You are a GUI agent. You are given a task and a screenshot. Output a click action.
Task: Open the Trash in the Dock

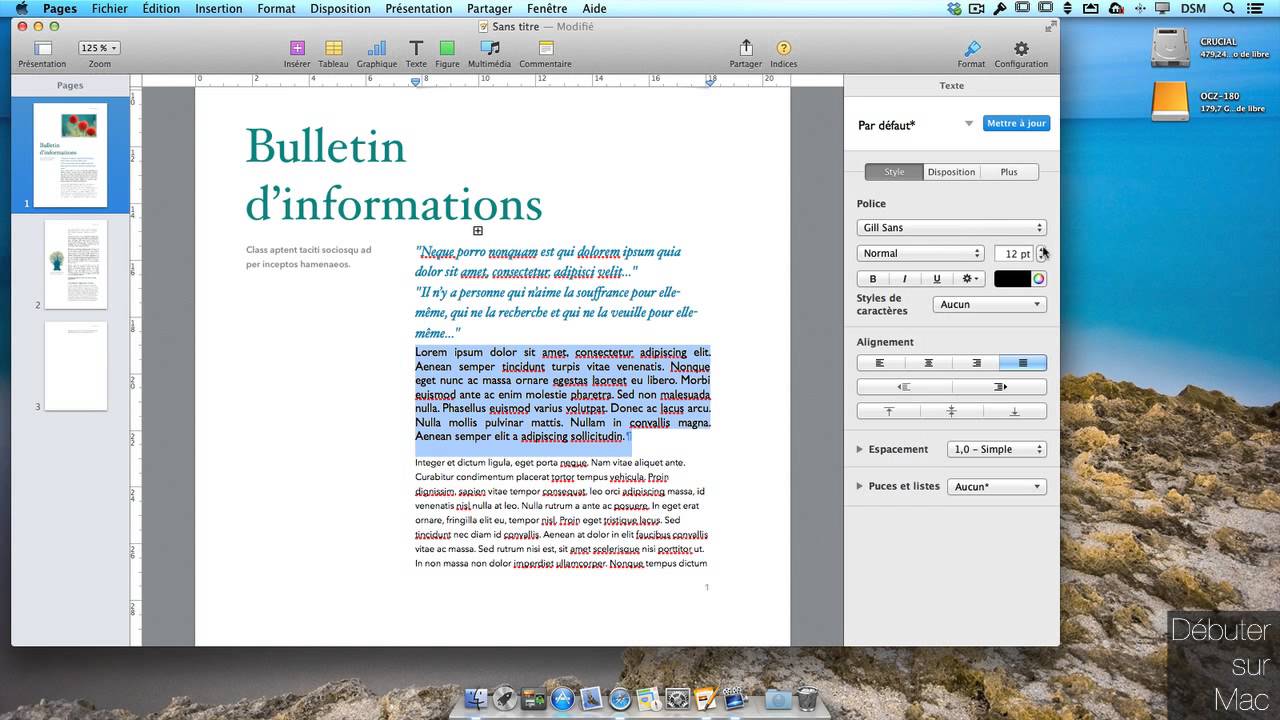click(808, 698)
